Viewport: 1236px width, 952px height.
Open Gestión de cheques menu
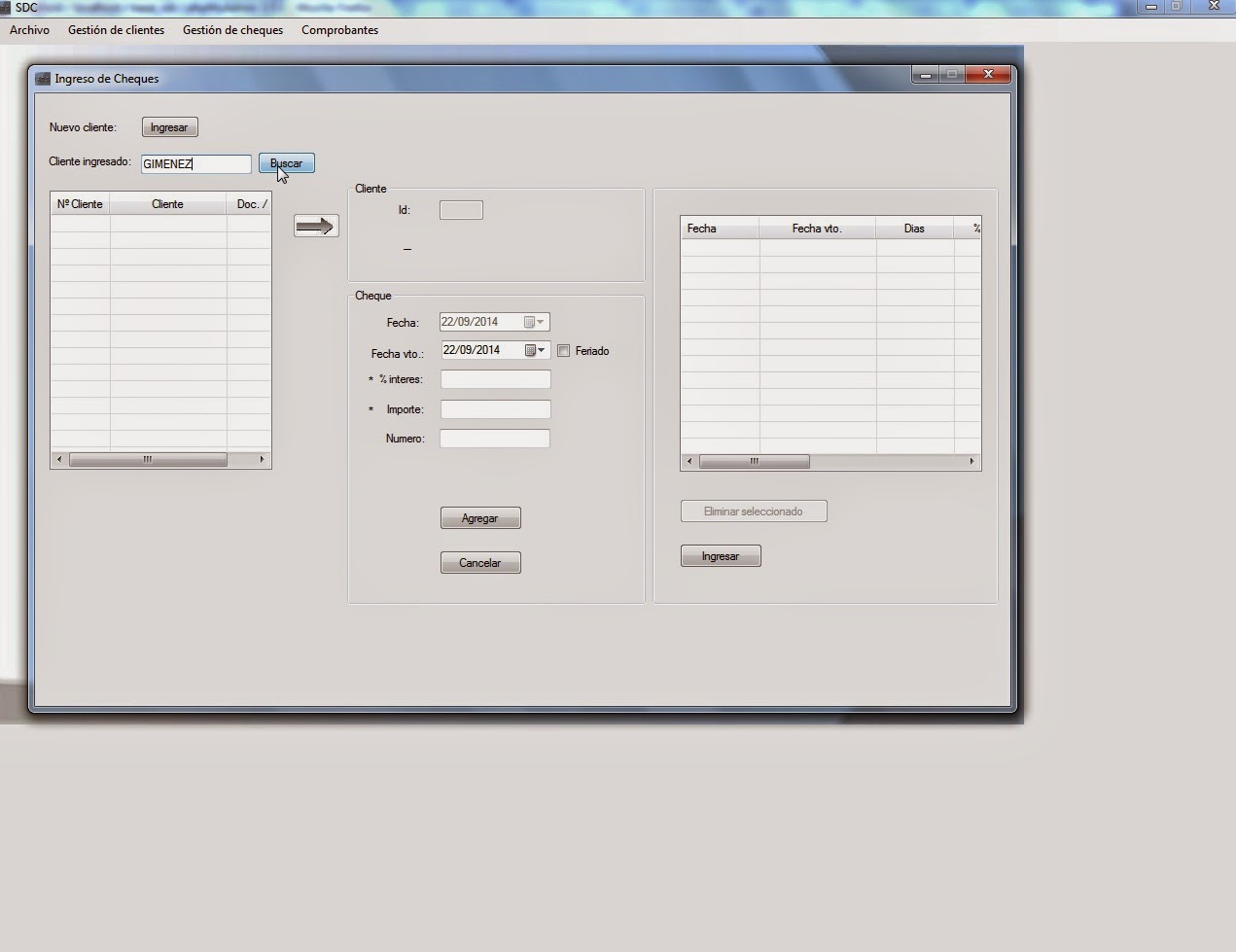point(232,30)
